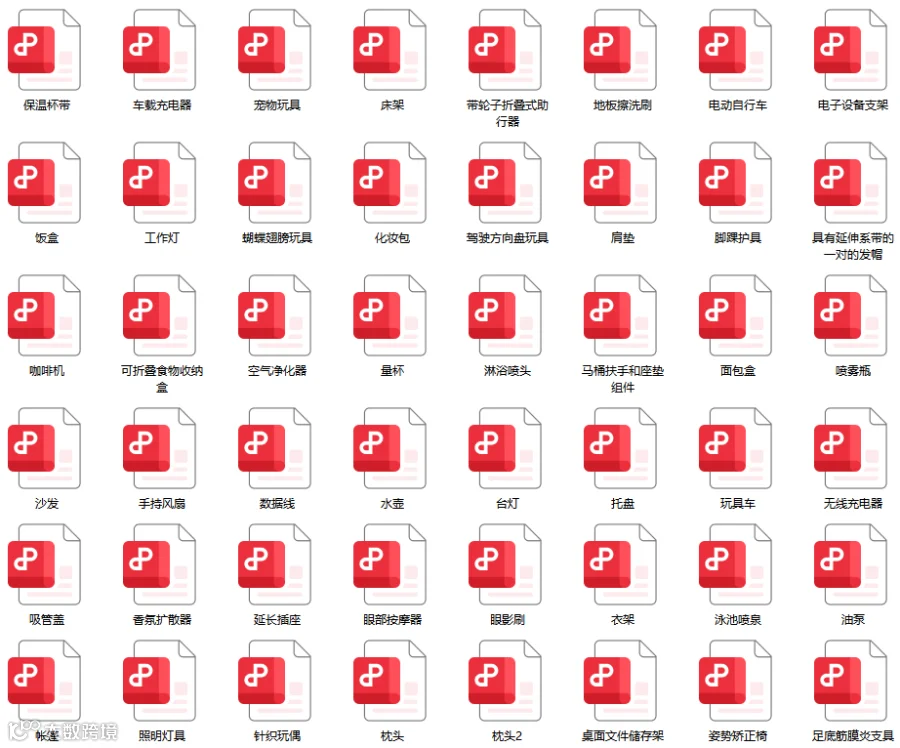Select the 地板擦洗刷 file icon
The height and width of the screenshot is (748, 900).
[620, 50]
